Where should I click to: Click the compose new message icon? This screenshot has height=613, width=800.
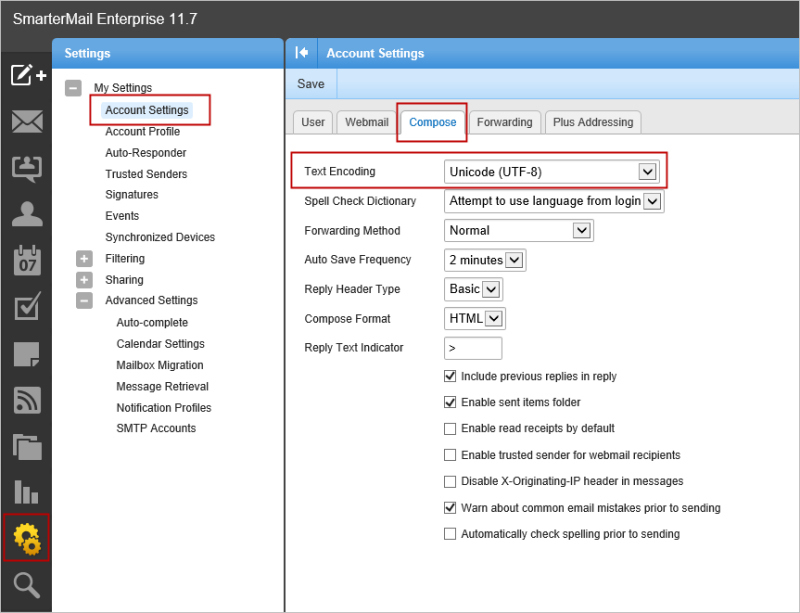tap(27, 75)
